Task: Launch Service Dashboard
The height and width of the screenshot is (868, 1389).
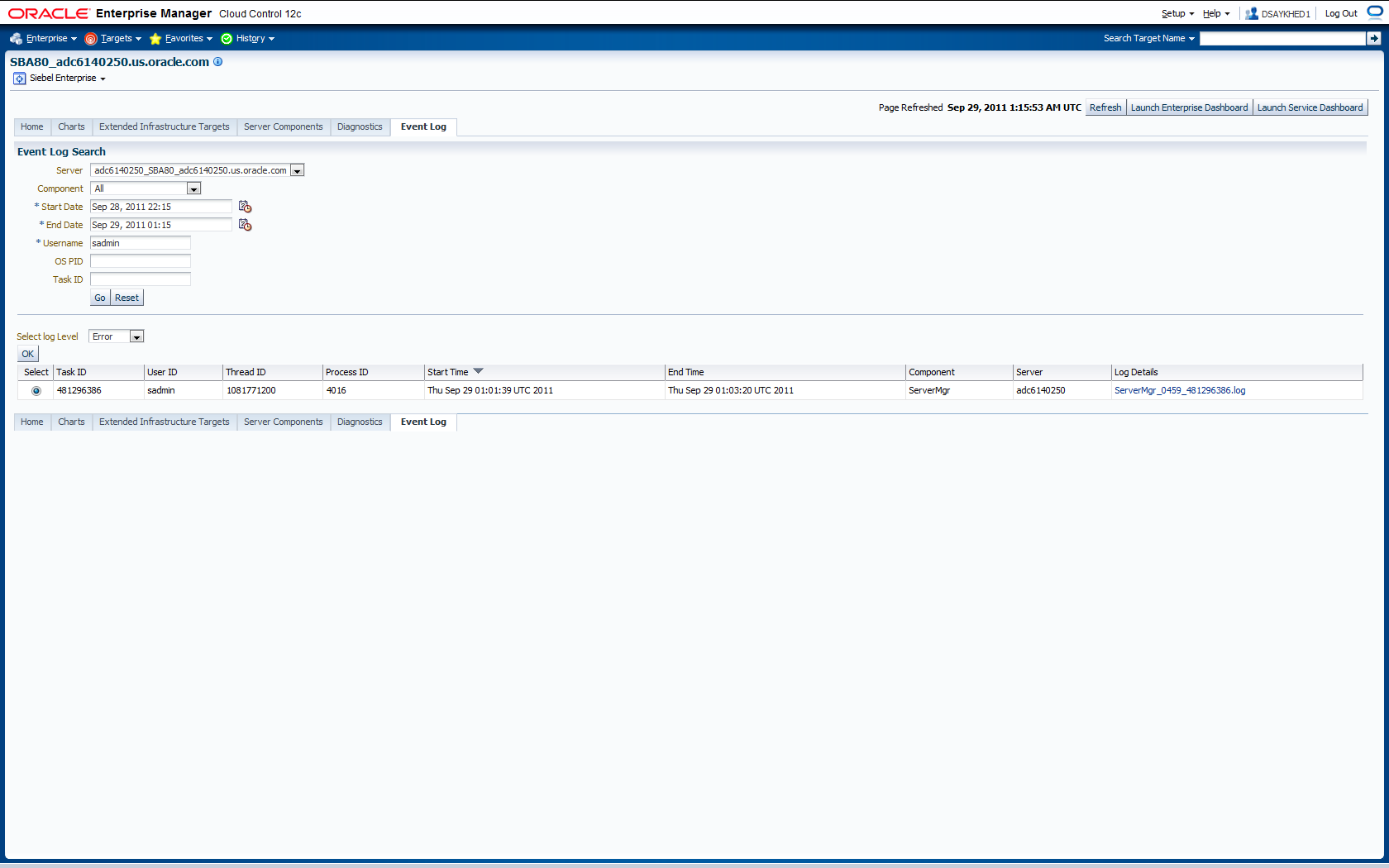Action: (x=1310, y=107)
